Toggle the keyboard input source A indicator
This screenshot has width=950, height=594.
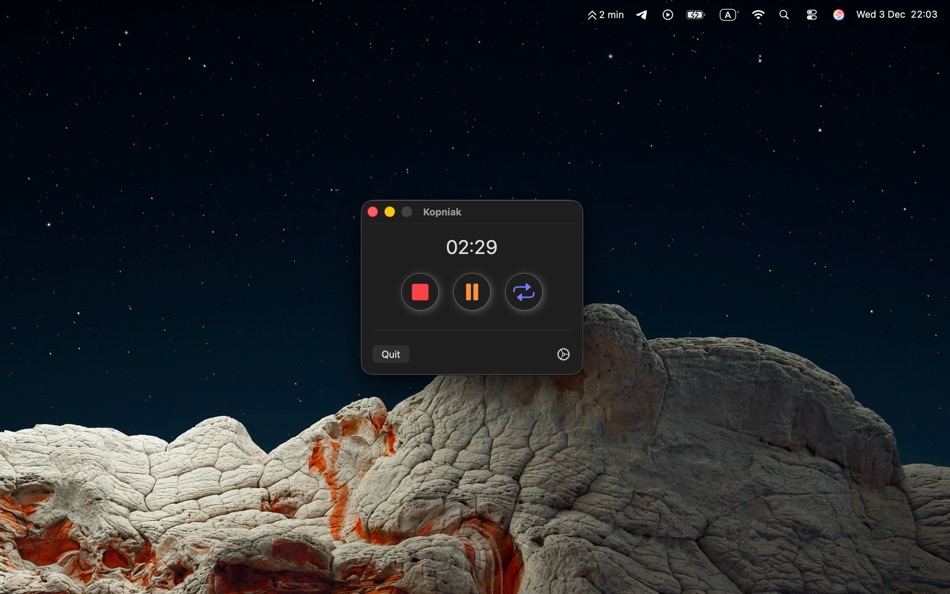tap(727, 14)
